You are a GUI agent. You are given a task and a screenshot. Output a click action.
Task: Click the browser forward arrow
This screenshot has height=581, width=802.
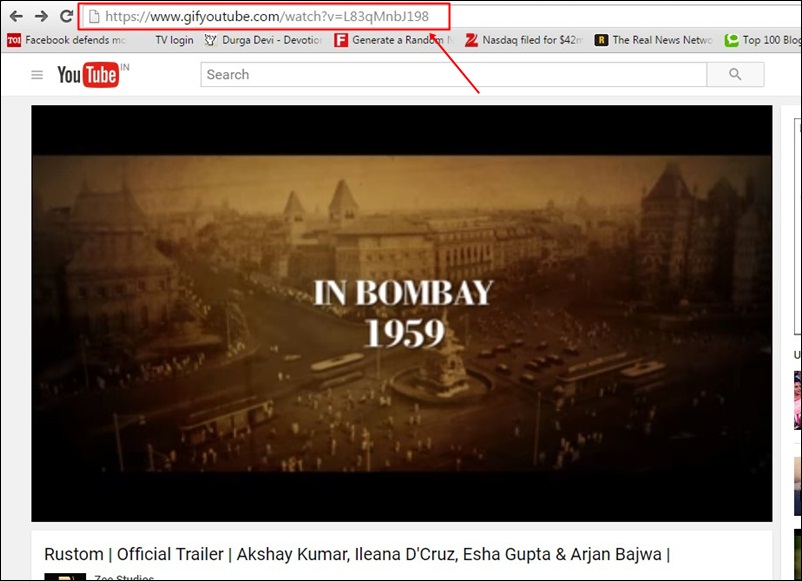click(41, 16)
